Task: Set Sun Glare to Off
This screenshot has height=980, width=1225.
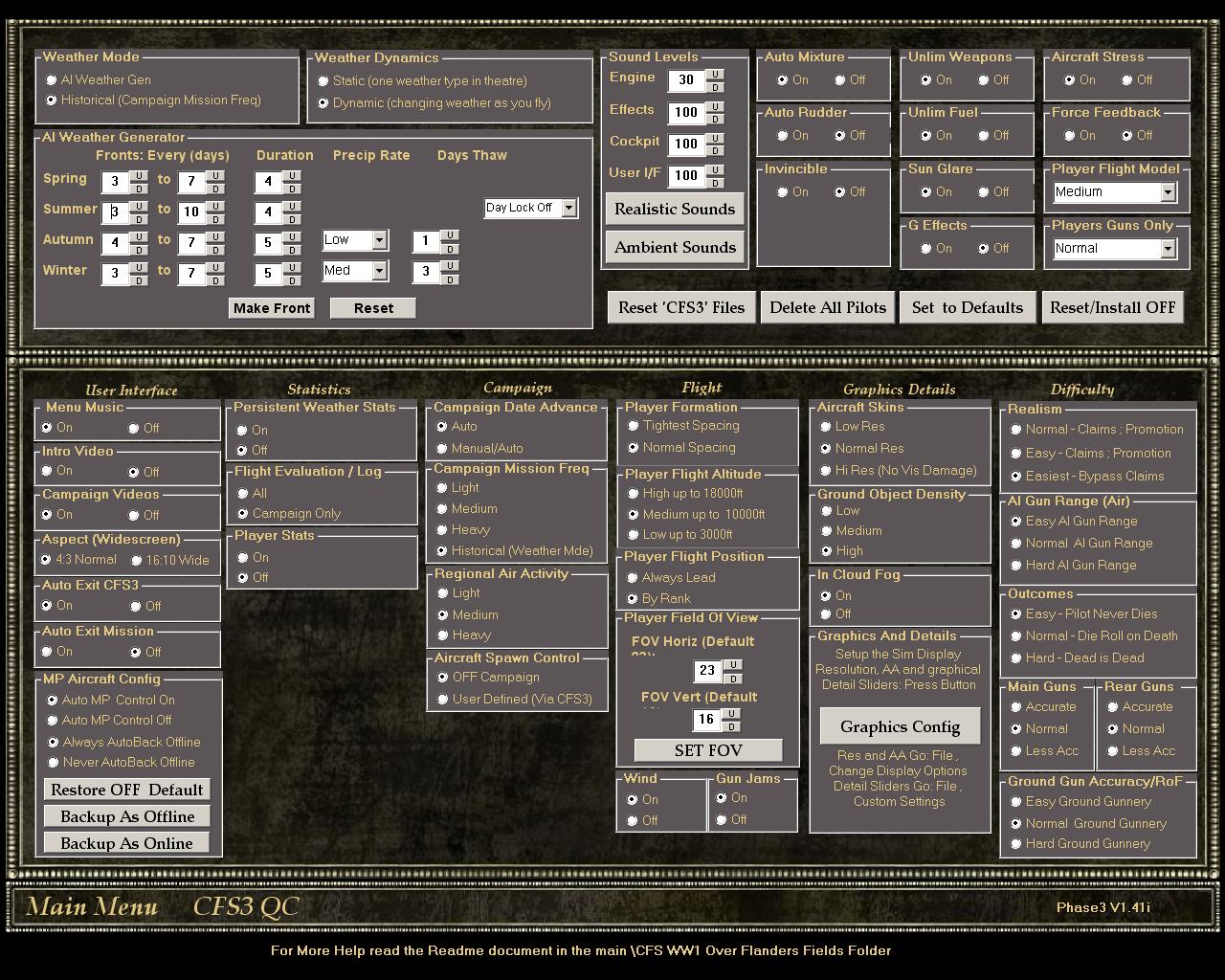Action: tap(983, 192)
